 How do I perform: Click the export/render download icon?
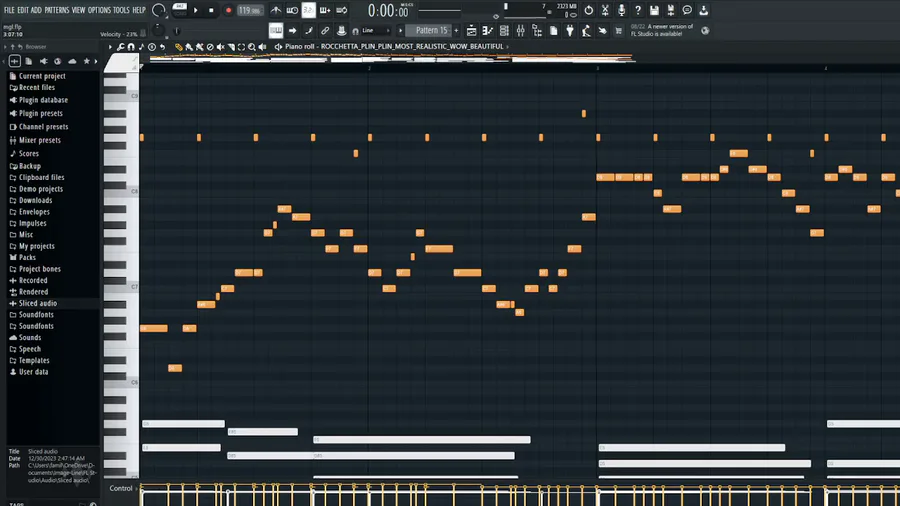pyautogui.click(x=704, y=10)
